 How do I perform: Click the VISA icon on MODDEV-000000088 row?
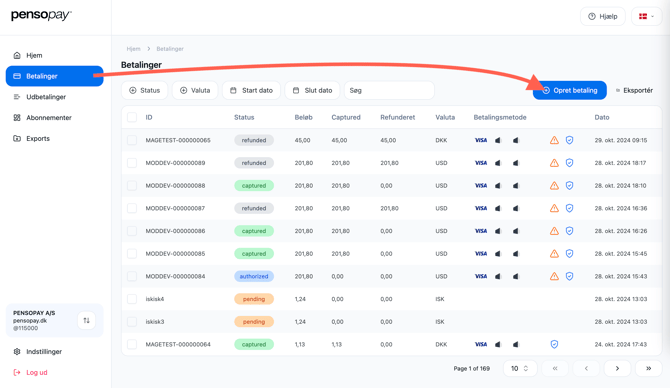coord(481,185)
